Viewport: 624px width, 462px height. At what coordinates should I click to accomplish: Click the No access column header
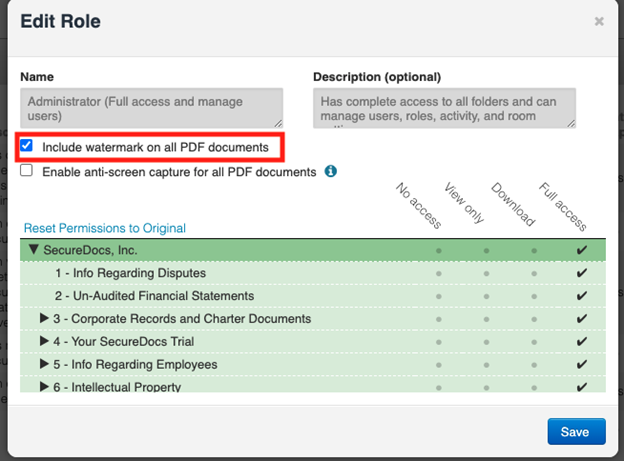click(x=419, y=205)
